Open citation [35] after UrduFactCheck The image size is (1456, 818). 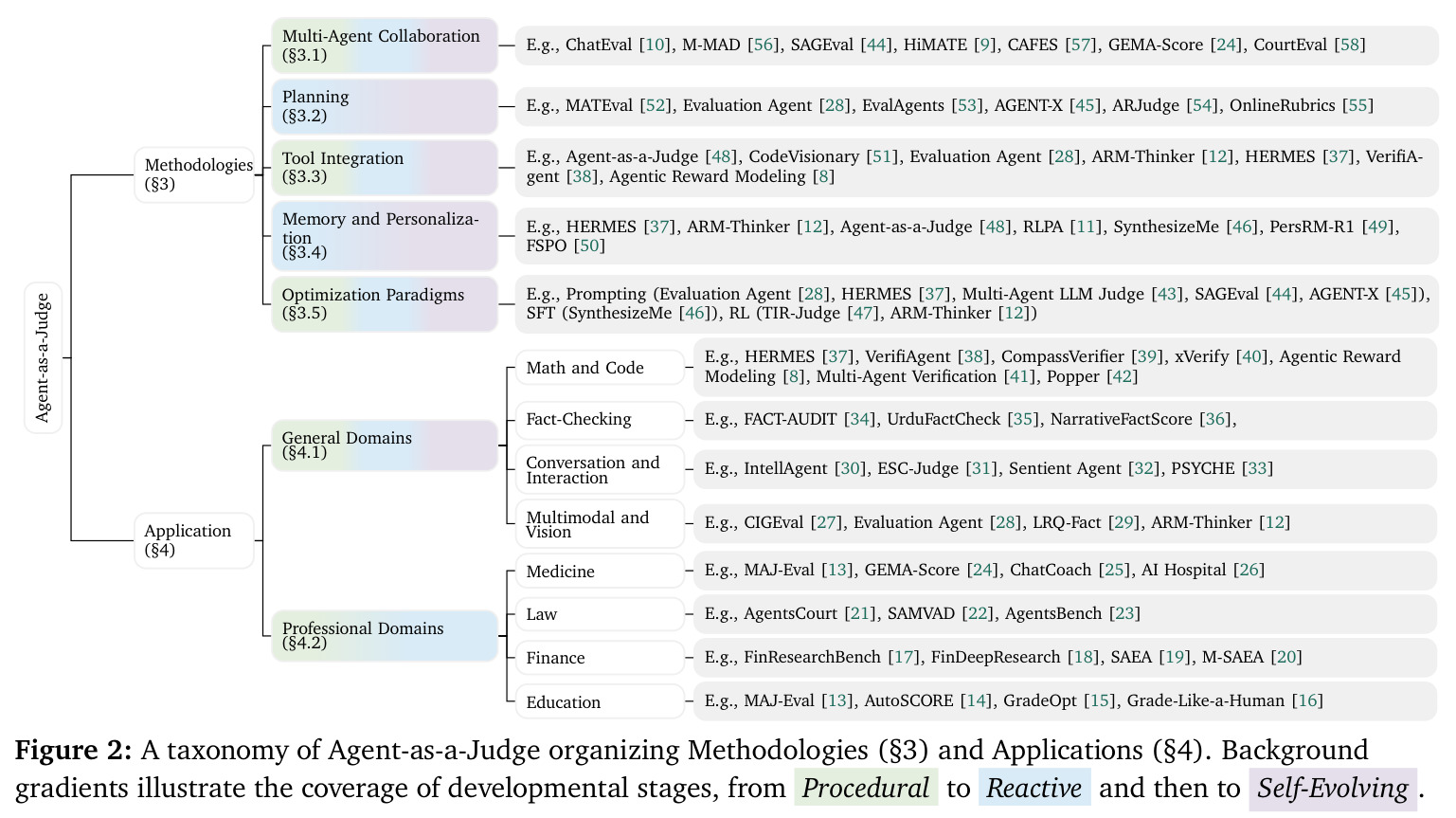tap(1023, 419)
